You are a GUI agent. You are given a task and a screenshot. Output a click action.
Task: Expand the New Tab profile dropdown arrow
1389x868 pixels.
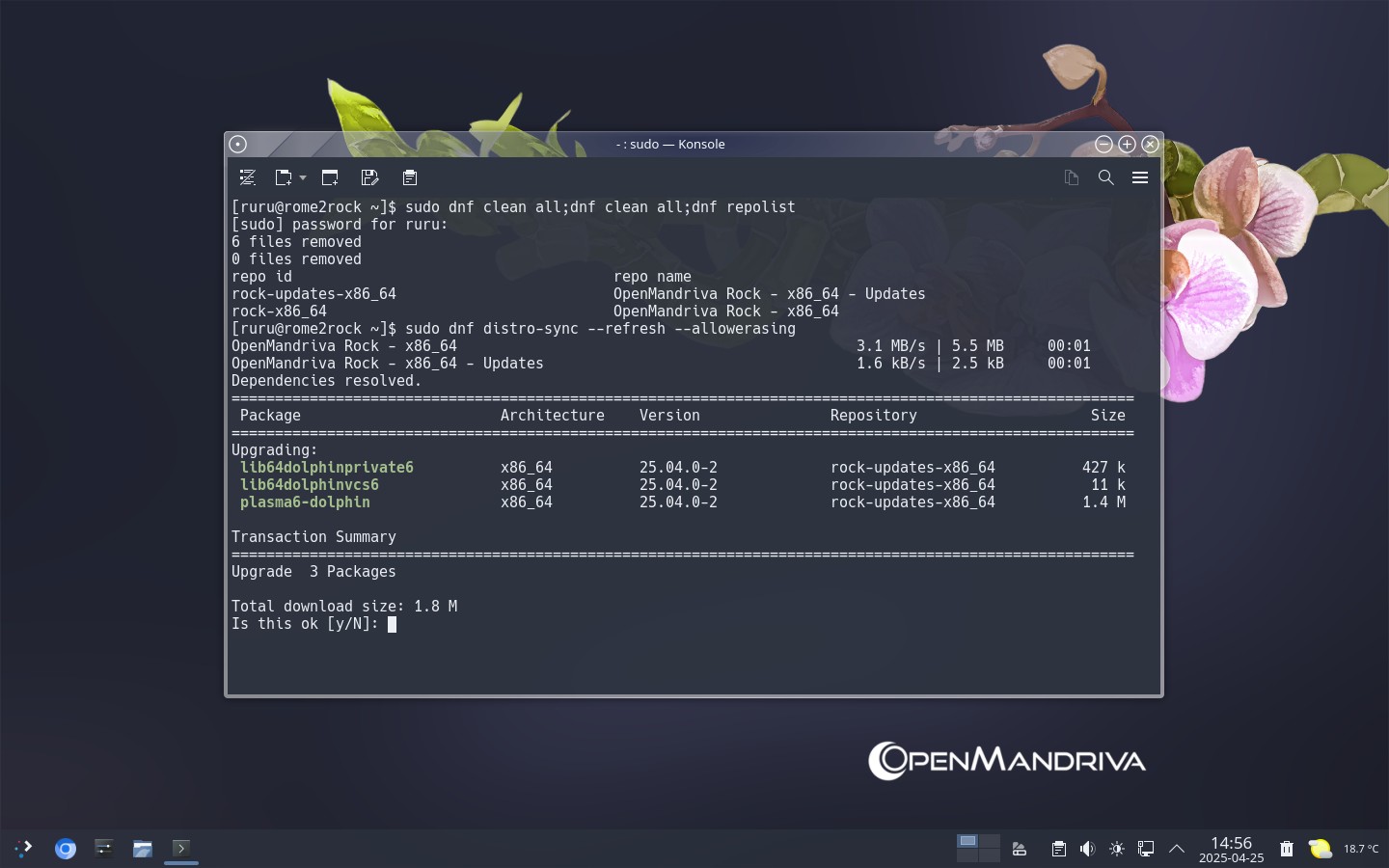point(303,177)
